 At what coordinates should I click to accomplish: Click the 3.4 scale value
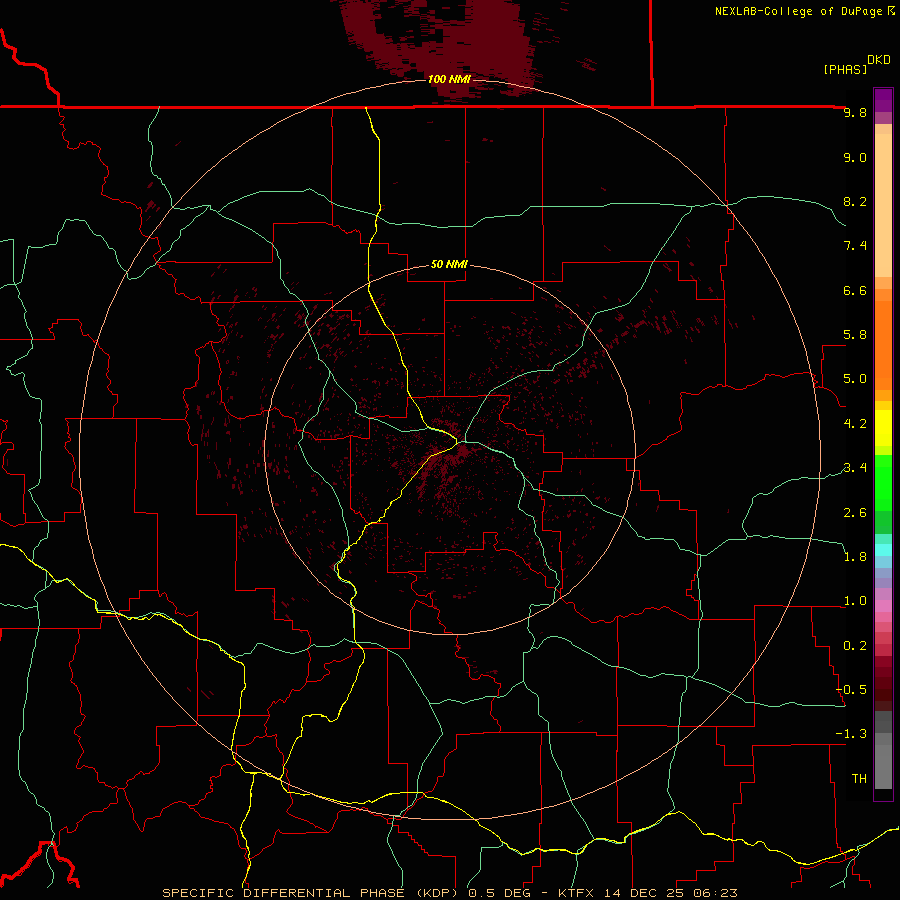tap(855, 468)
